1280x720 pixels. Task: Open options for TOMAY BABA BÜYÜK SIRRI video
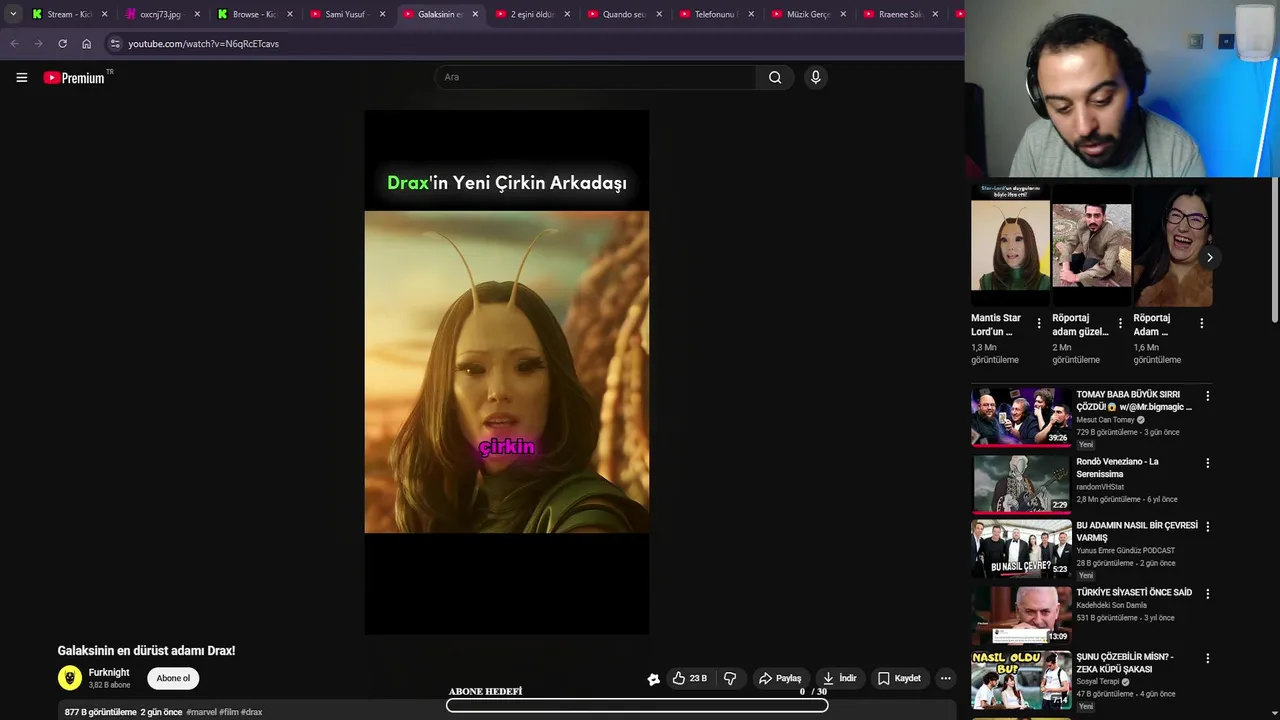1207,396
